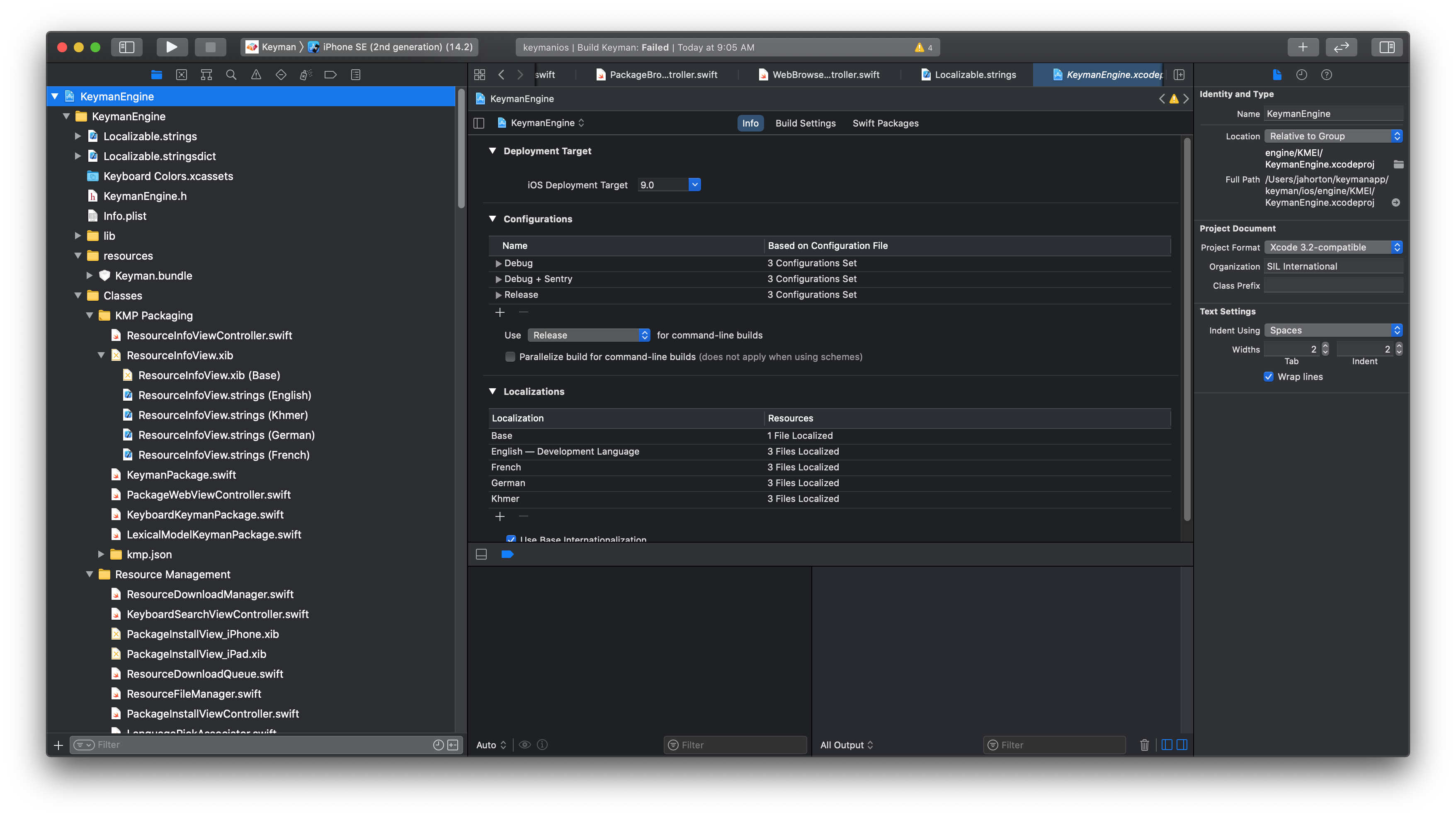Viewport: 1456px width, 818px height.
Task: Show the Quick Help inspector
Action: [1327, 75]
